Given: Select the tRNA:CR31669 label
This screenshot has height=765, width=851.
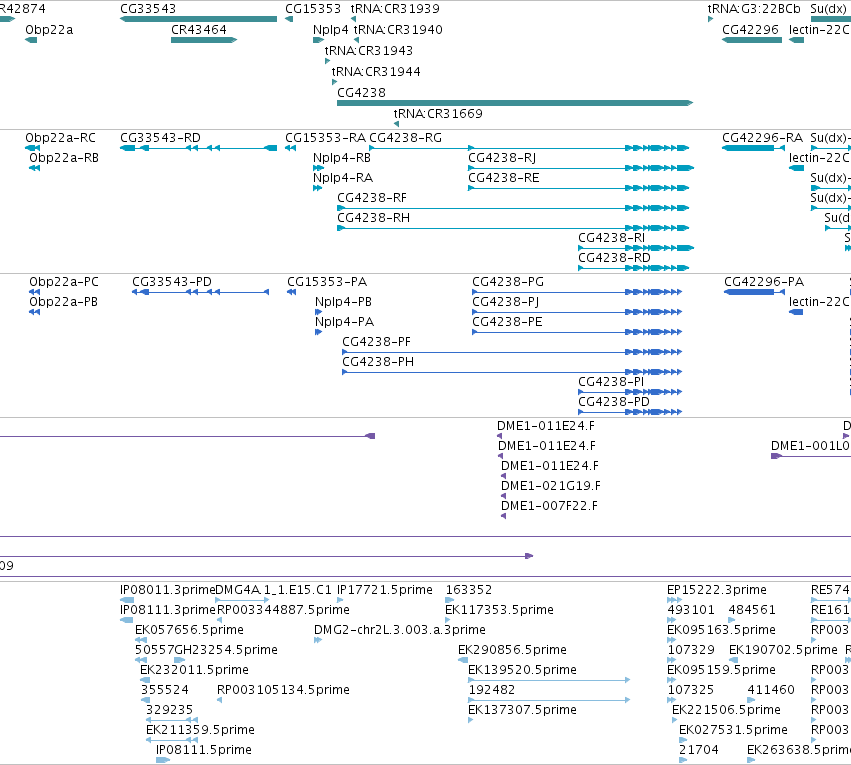Looking at the screenshot, I should 438,113.
